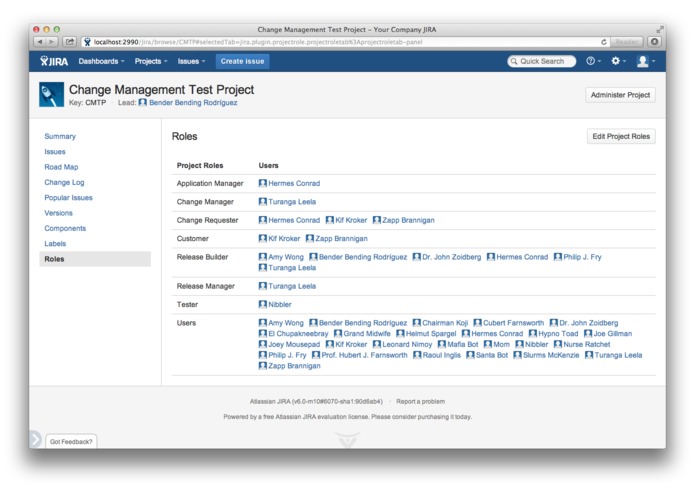The width and height of the screenshot is (695, 494).
Task: Open the Versions sidebar tab
Action: coord(58,213)
